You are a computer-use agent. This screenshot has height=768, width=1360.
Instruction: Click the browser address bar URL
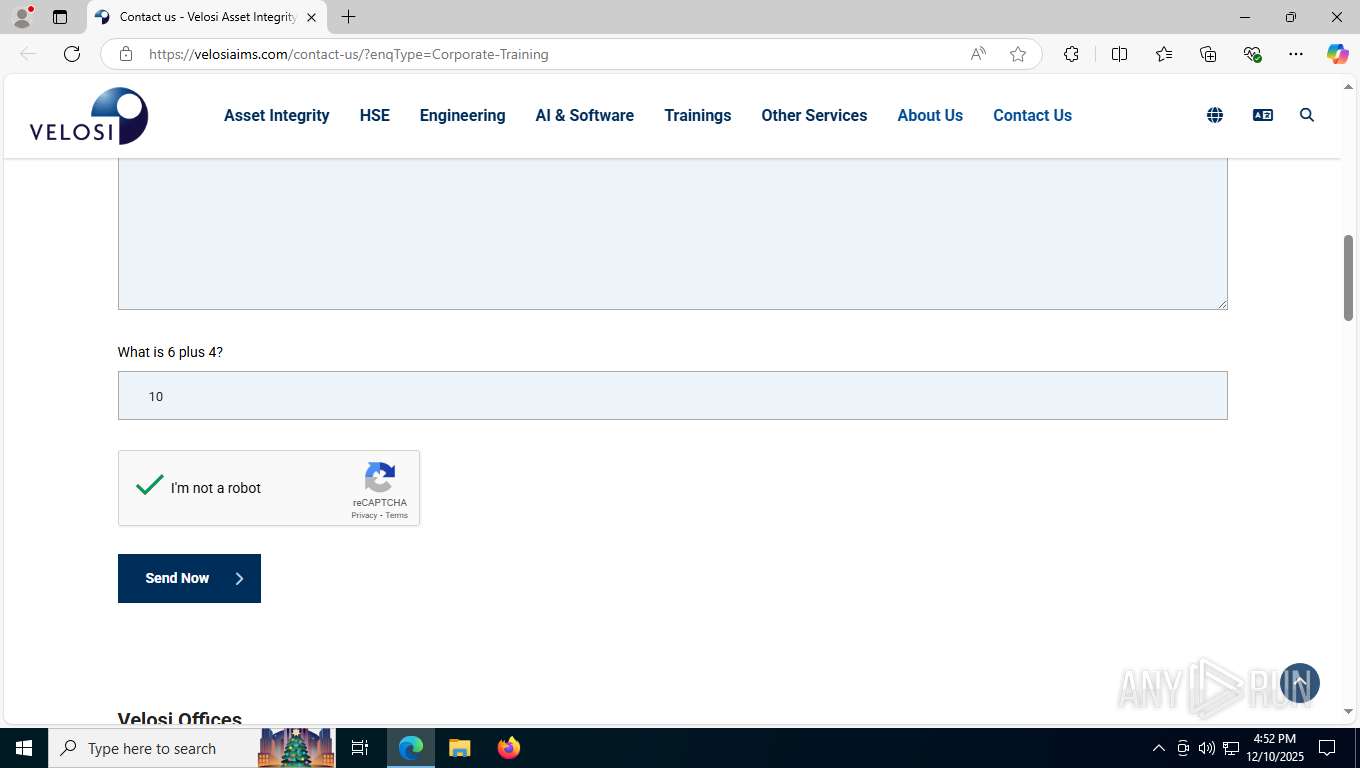349,54
